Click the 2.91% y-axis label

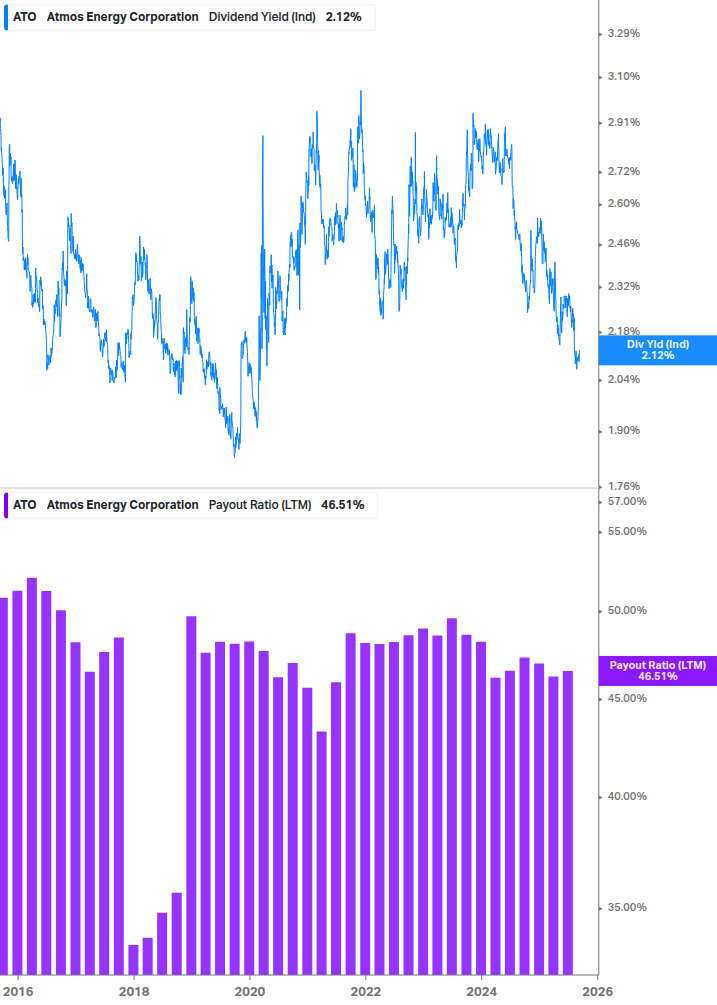623,122
